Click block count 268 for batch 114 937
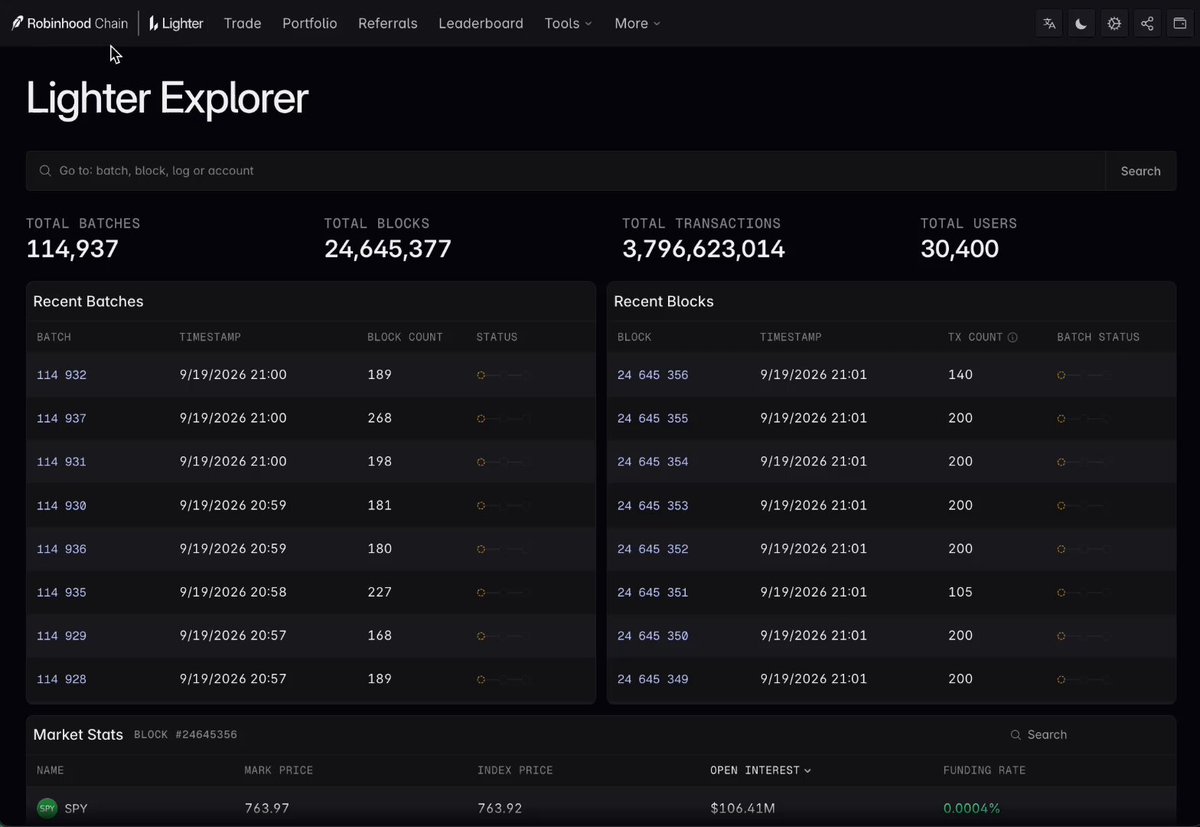Image resolution: width=1200 pixels, height=827 pixels. (380, 418)
